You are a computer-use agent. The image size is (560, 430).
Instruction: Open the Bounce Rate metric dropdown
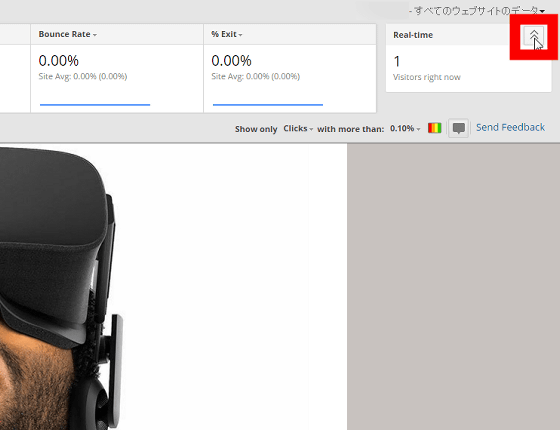pyautogui.click(x=68, y=34)
